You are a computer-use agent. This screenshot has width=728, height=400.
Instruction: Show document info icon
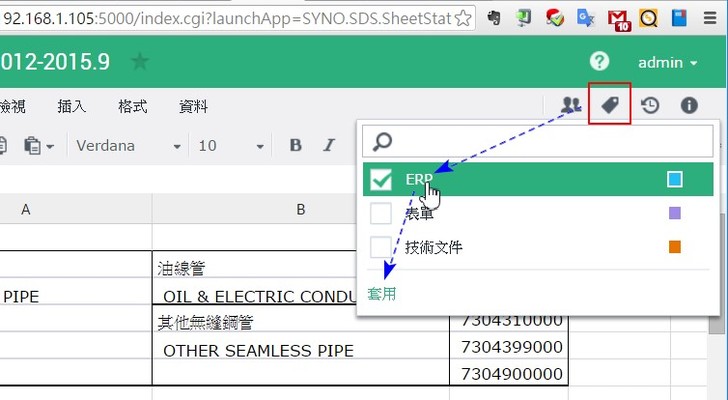coord(689,105)
